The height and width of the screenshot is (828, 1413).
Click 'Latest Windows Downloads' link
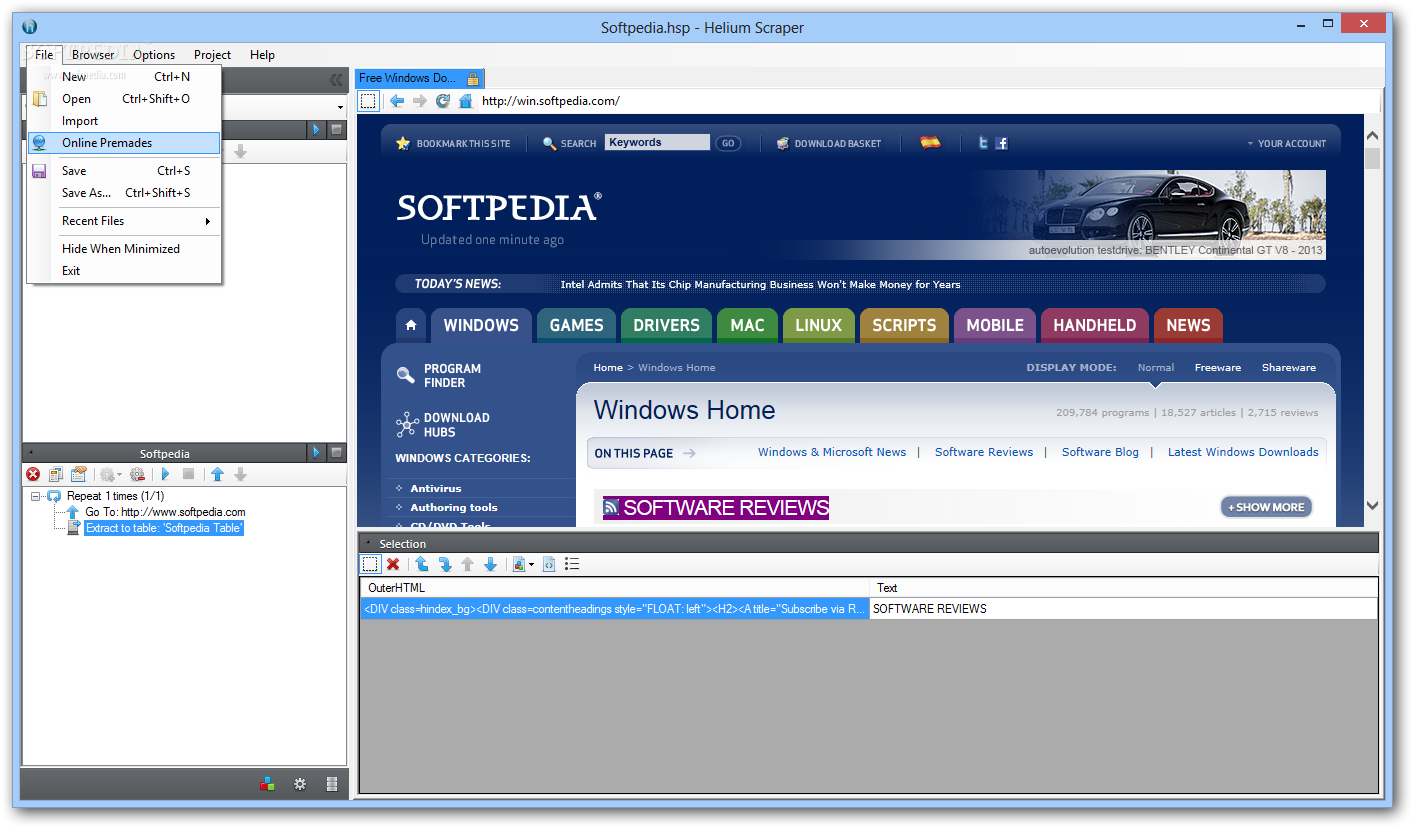tap(1243, 452)
